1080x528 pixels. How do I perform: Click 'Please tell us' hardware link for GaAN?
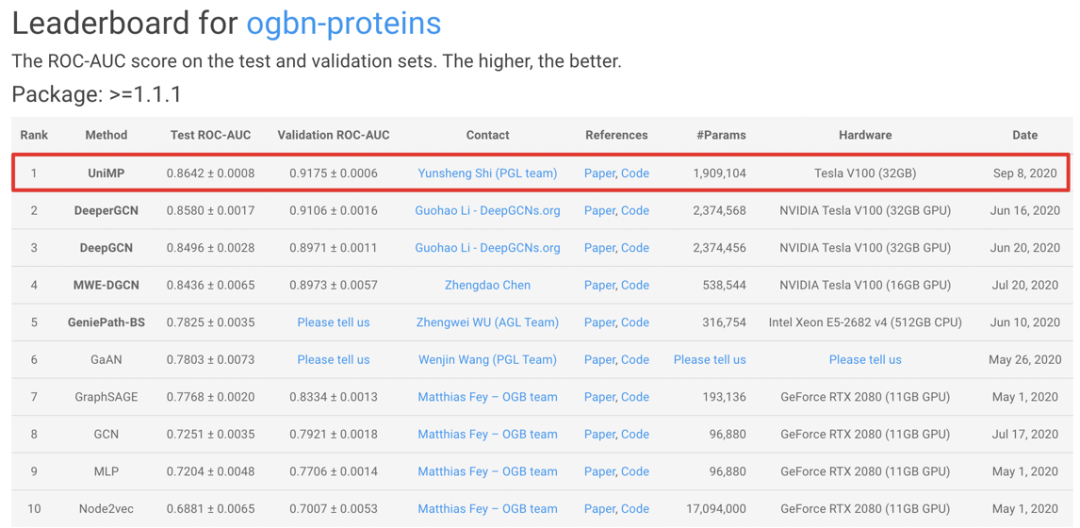[x=865, y=359]
